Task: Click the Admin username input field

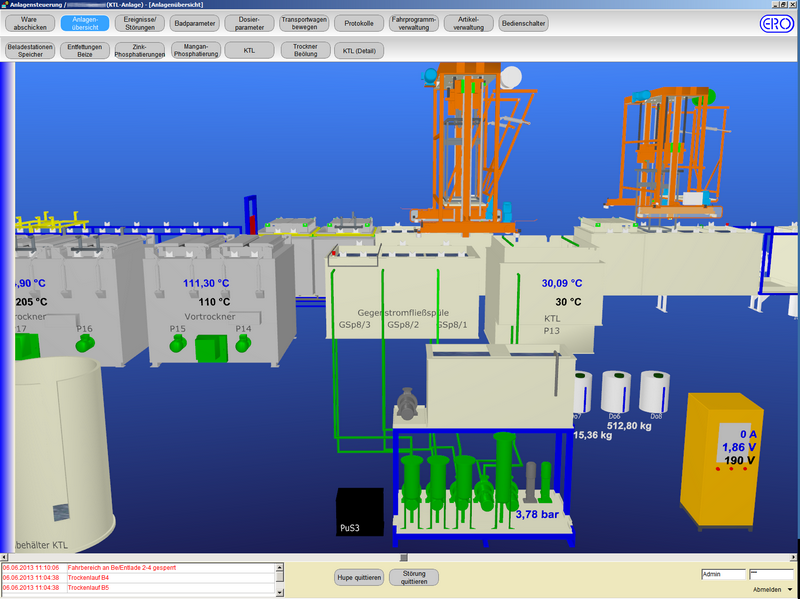Action: pos(723,575)
